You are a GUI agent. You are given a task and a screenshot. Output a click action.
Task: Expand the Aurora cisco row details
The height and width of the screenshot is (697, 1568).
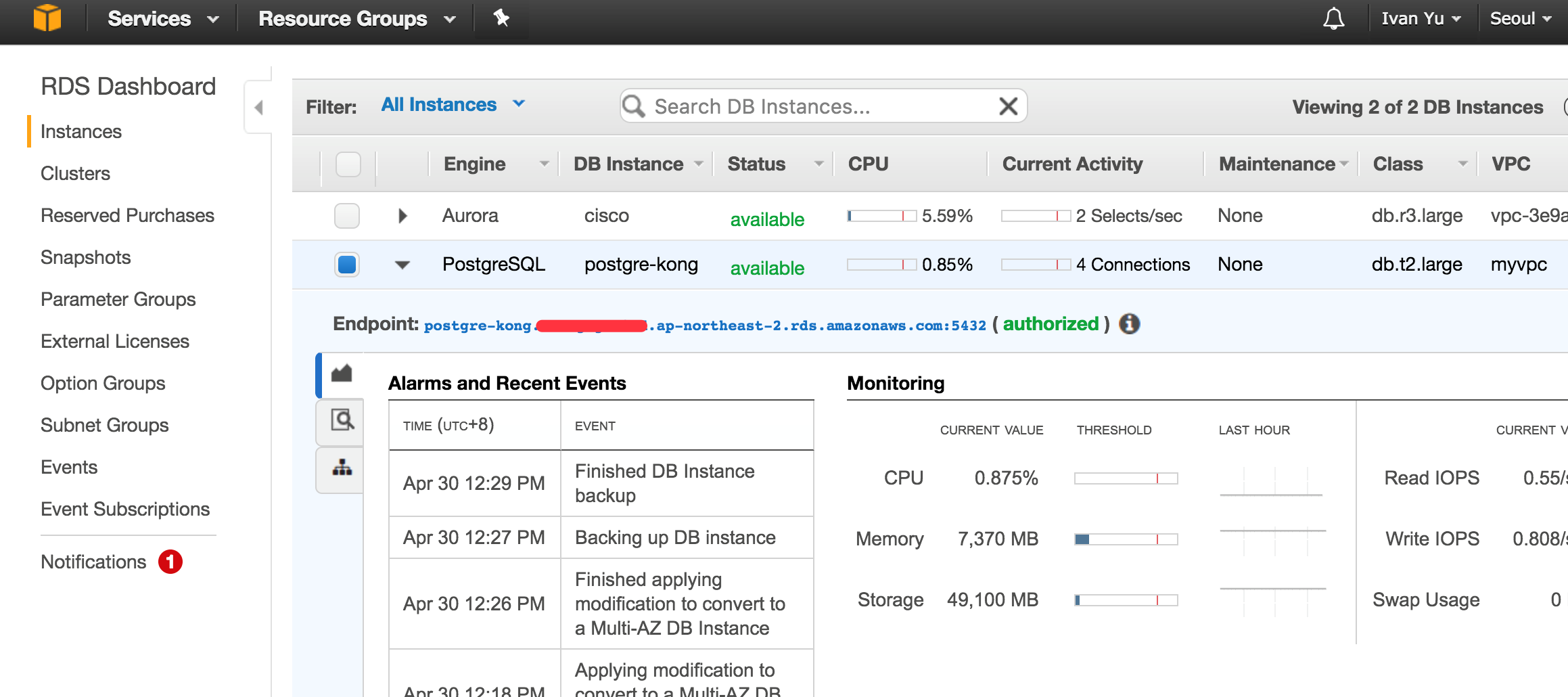click(403, 216)
